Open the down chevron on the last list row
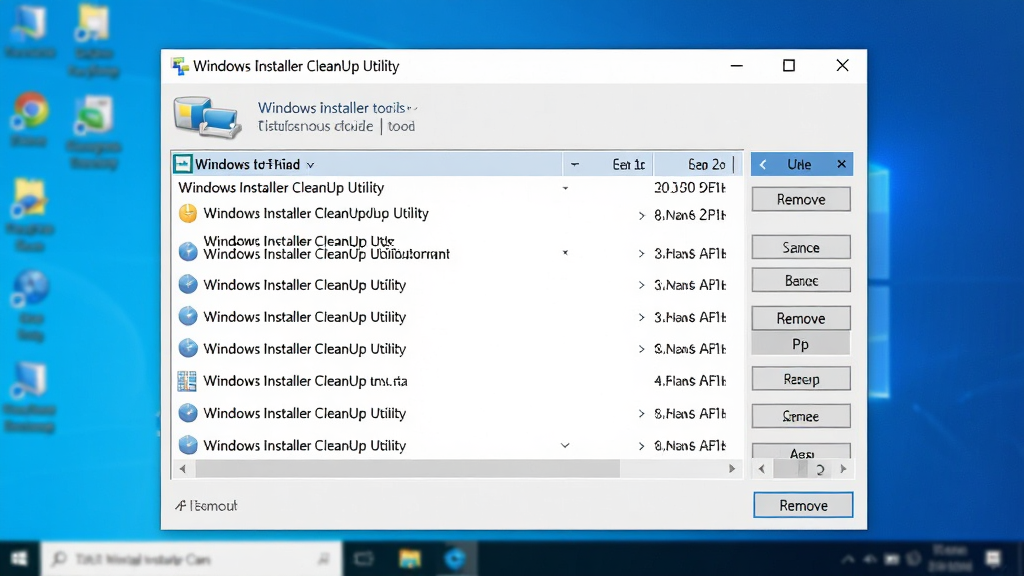Viewport: 1024px width, 576px height. pyautogui.click(x=565, y=445)
